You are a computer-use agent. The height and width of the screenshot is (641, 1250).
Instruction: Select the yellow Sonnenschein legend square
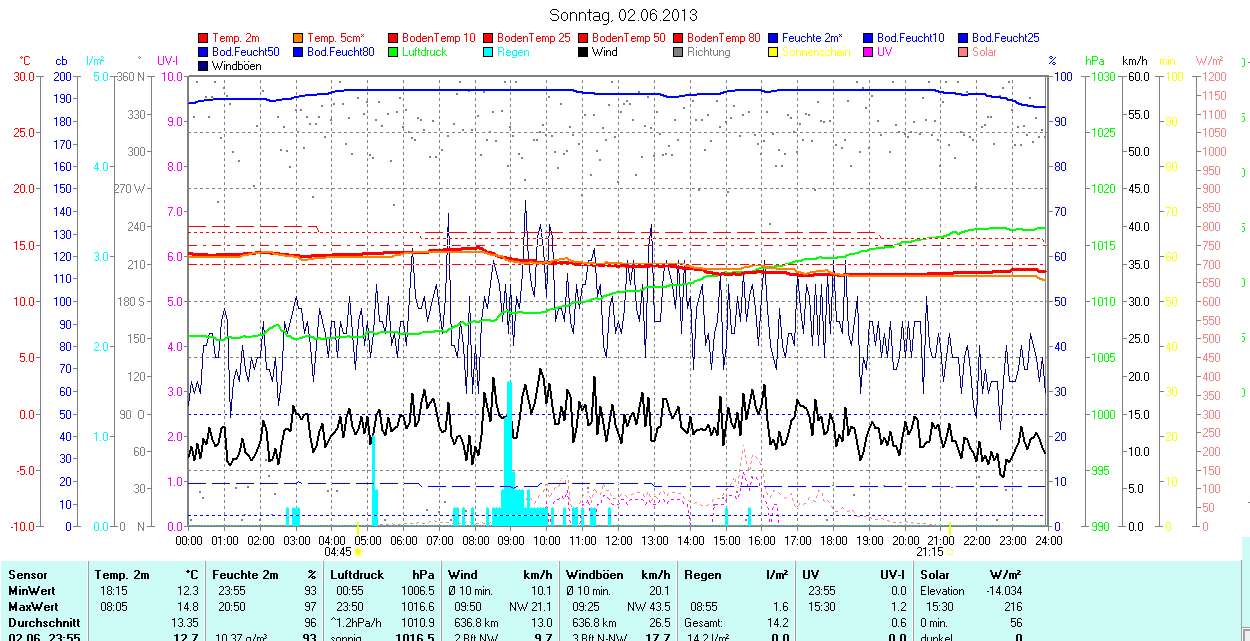coord(773,52)
